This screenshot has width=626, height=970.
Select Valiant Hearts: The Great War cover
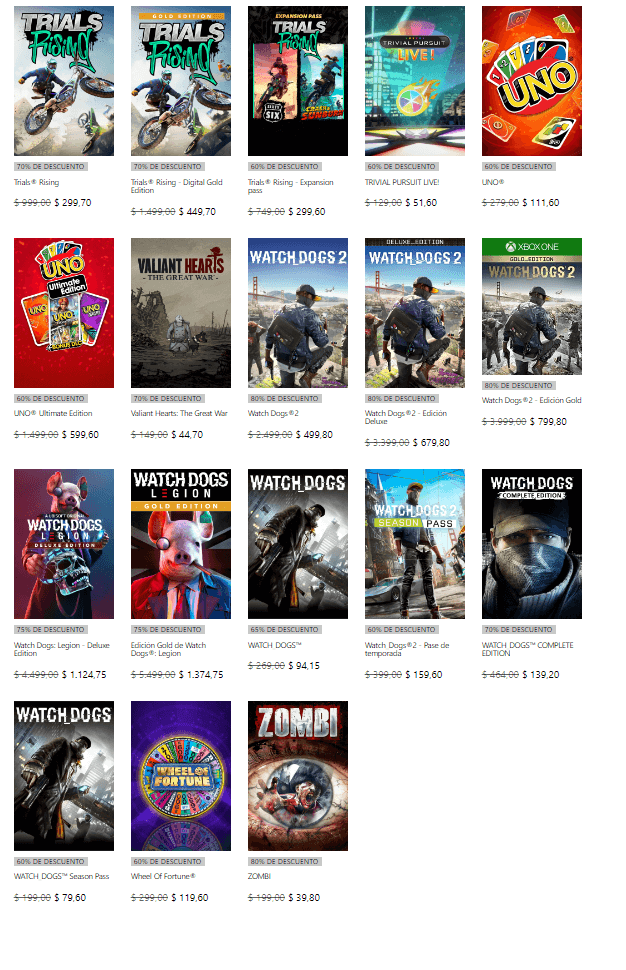[181, 313]
